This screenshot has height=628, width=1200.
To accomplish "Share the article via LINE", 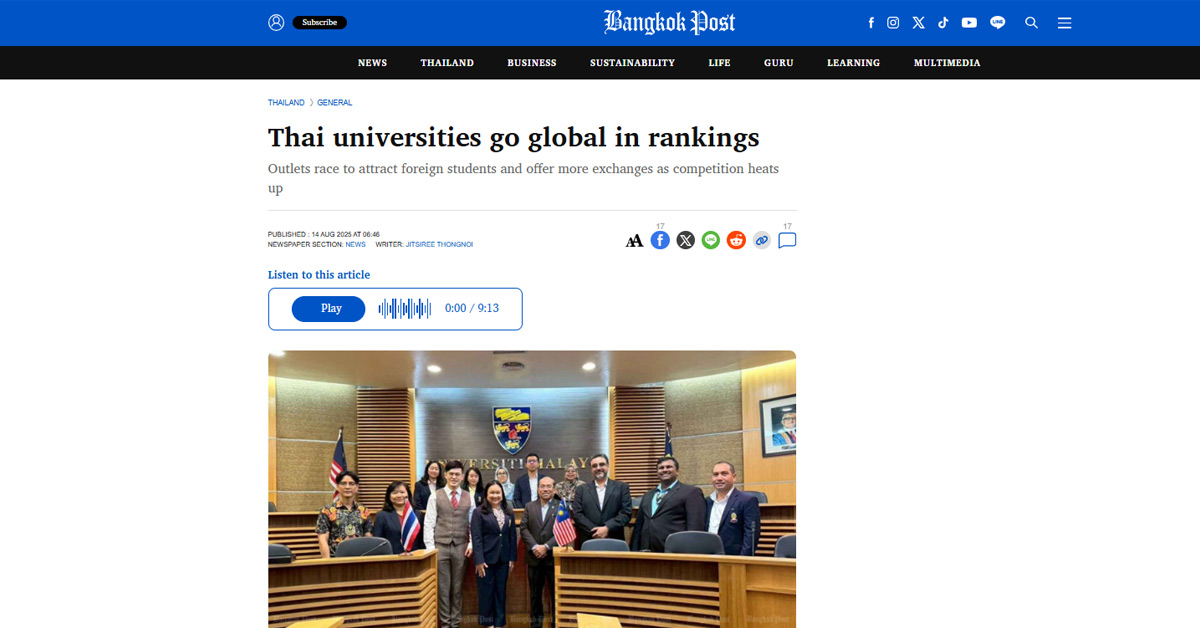I will [710, 240].
